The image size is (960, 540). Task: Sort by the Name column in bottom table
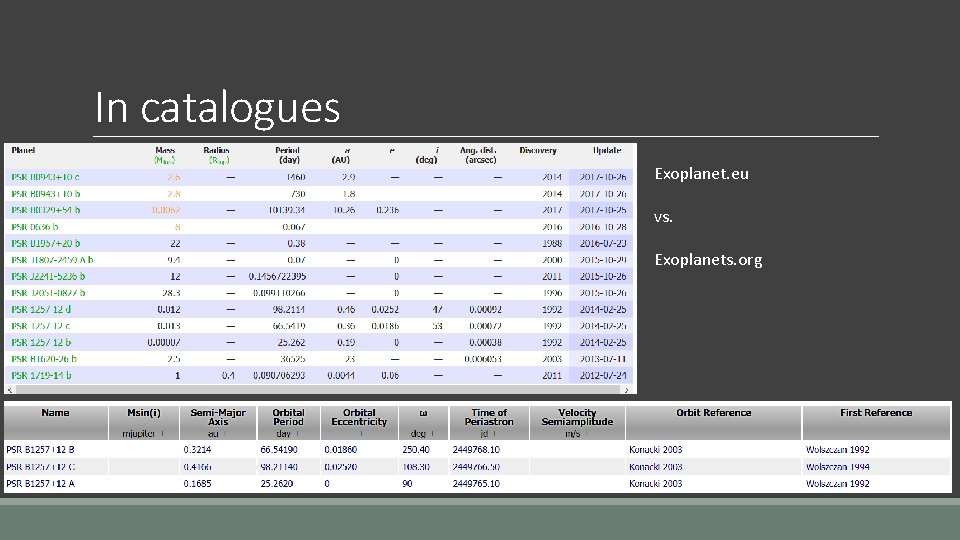(56, 413)
